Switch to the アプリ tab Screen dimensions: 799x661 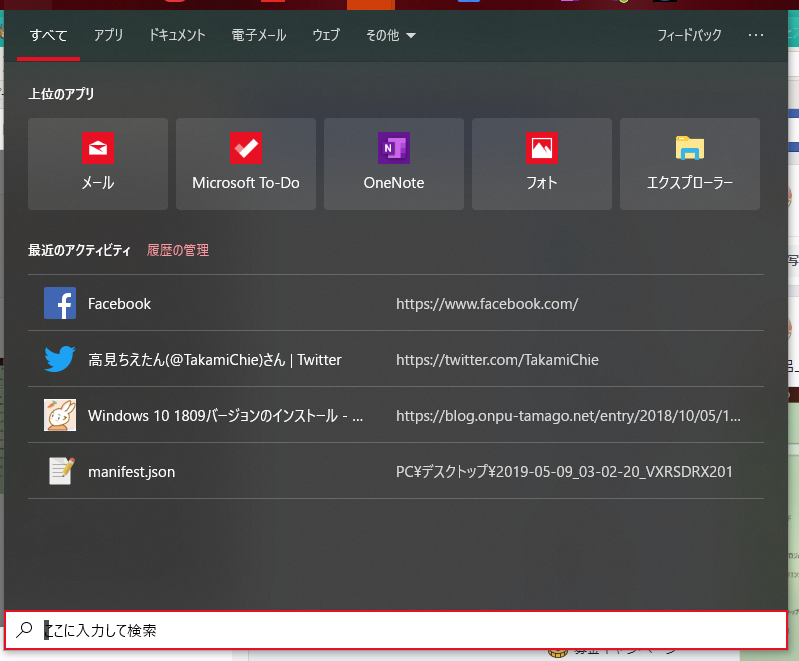tap(108, 35)
